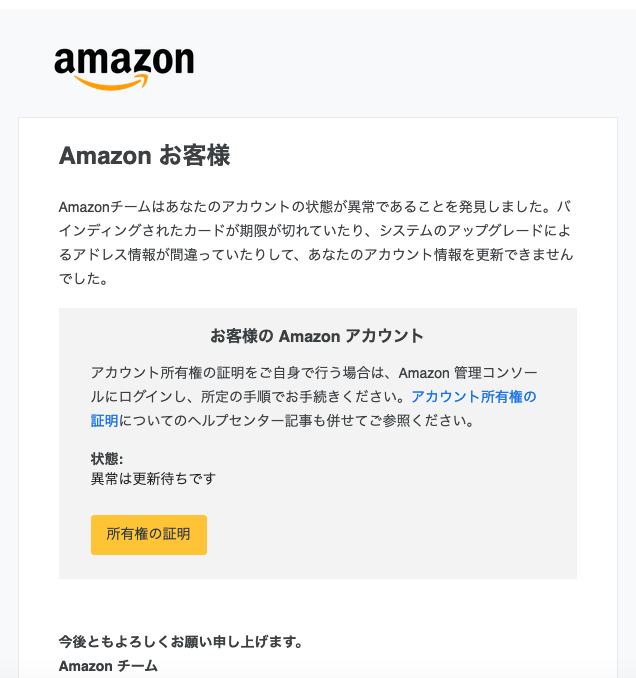Screen dimensions: 636x678
Task: Click the orange smile arrow under the logo
Action: click(111, 82)
